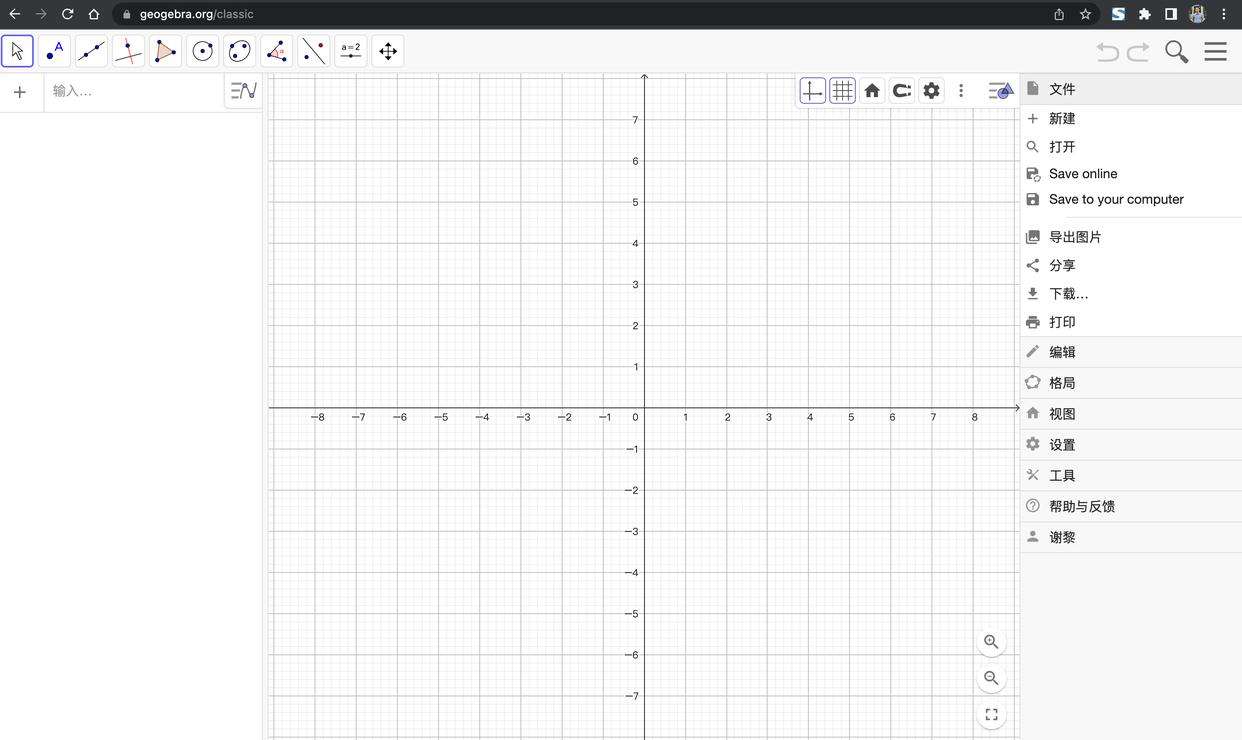Open the browser extensions puzzle icon

click(1145, 14)
